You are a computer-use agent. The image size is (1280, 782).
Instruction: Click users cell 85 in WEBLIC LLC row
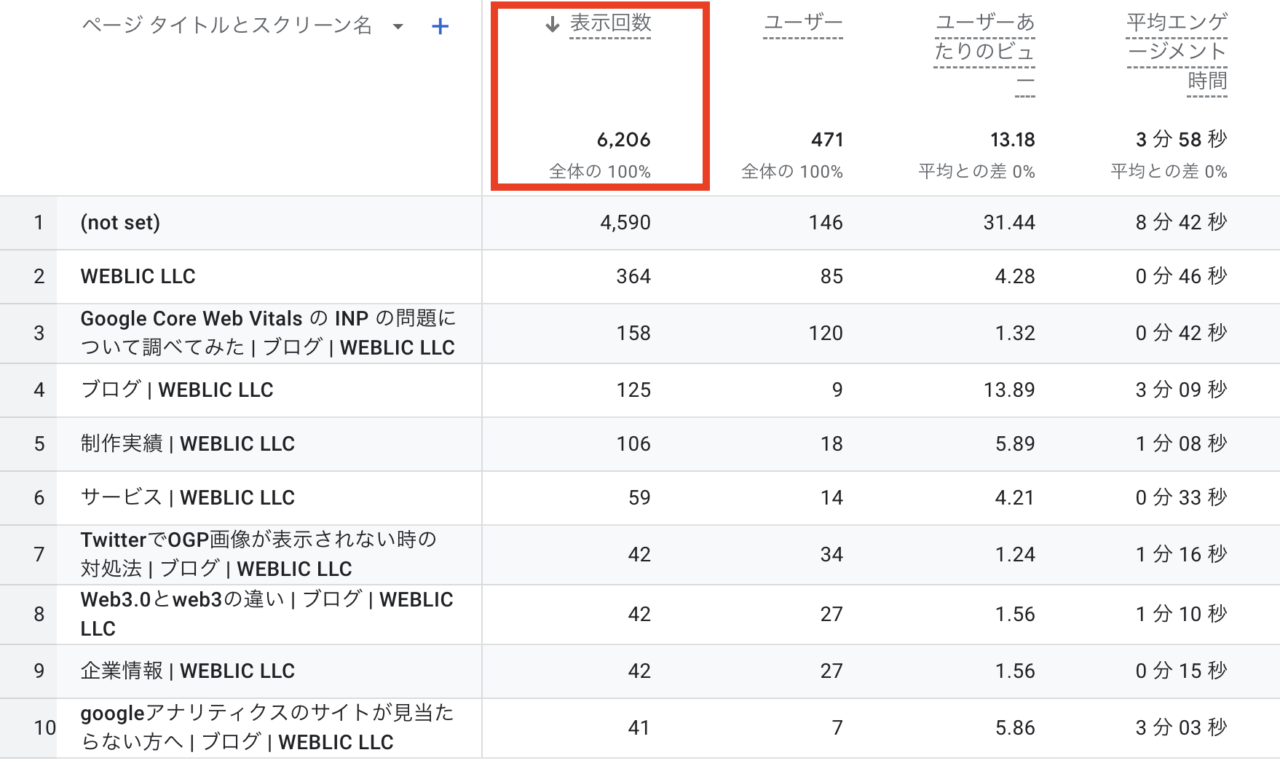(x=832, y=277)
